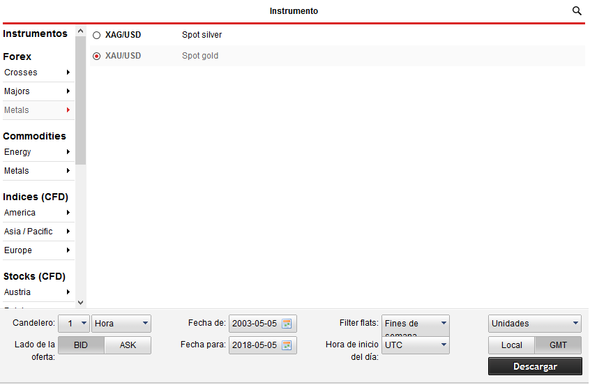The image size is (590, 385).
Task: Open Forex Metals category
Action: 37,110
